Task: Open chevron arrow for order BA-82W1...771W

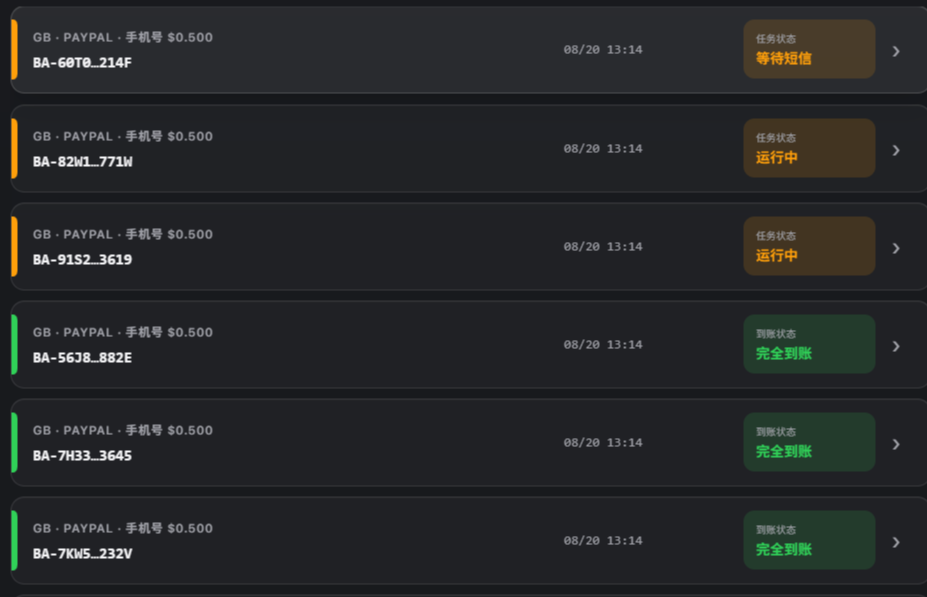Action: click(896, 150)
